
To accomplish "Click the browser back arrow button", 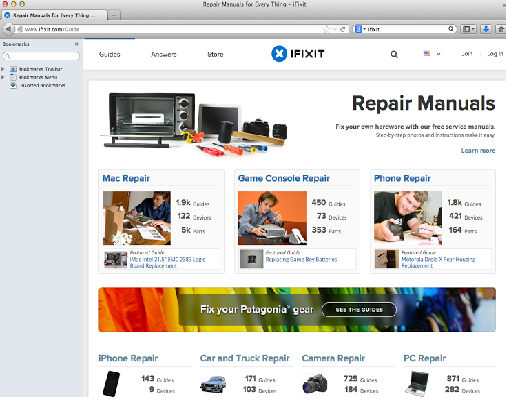I will 8,29.
